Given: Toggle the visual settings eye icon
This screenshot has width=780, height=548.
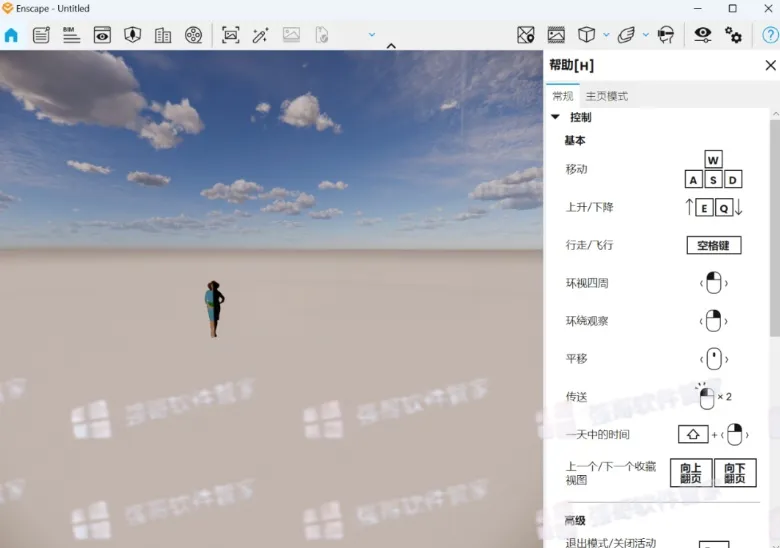Looking at the screenshot, I should (702, 35).
